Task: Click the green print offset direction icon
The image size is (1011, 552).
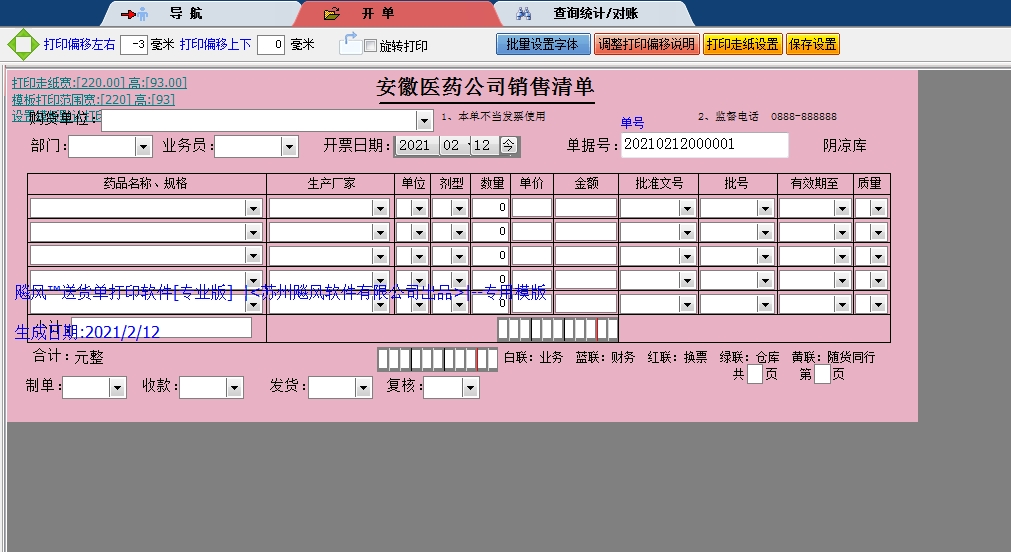Action: [21, 45]
